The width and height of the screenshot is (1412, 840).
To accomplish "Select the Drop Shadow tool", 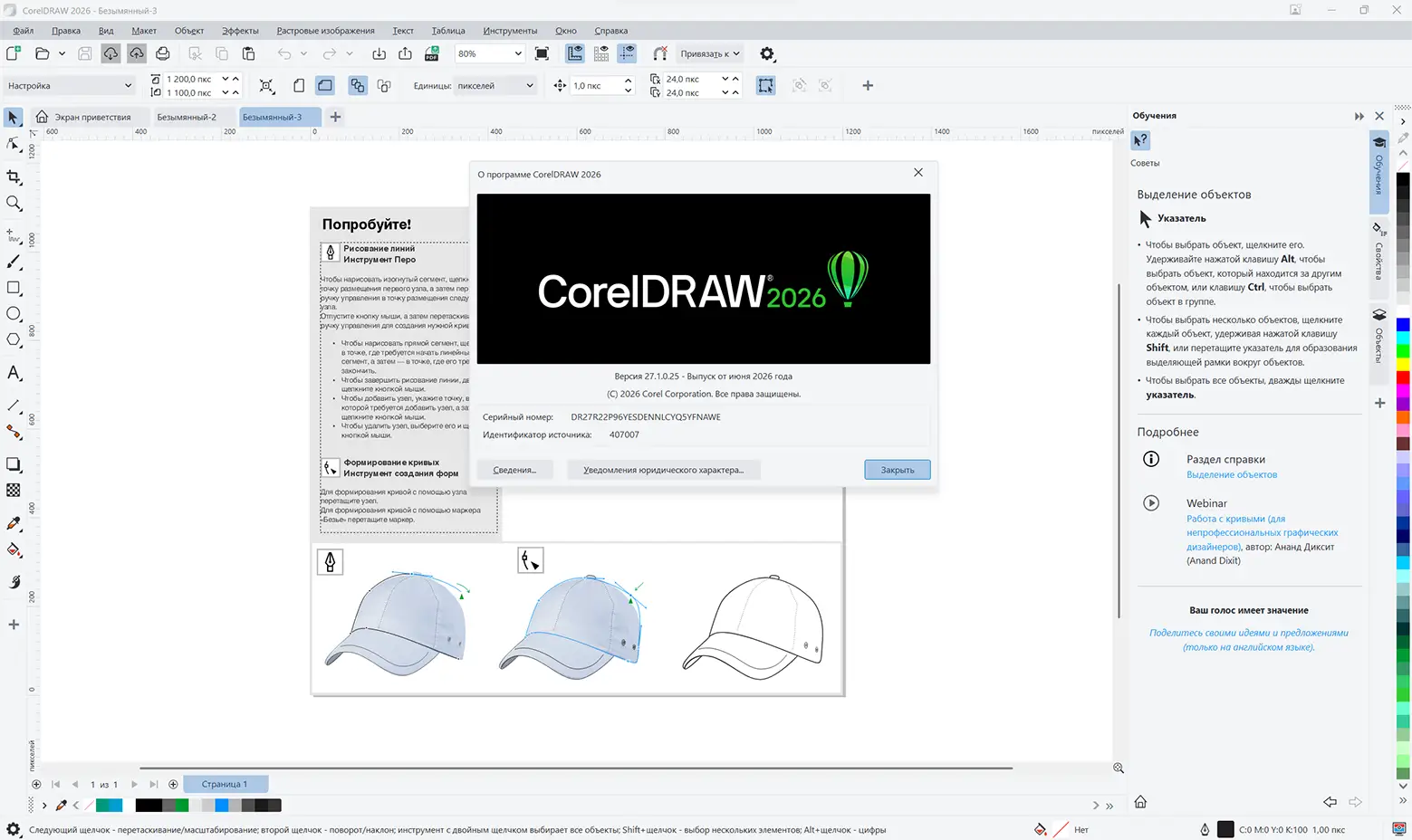I will pos(14,464).
